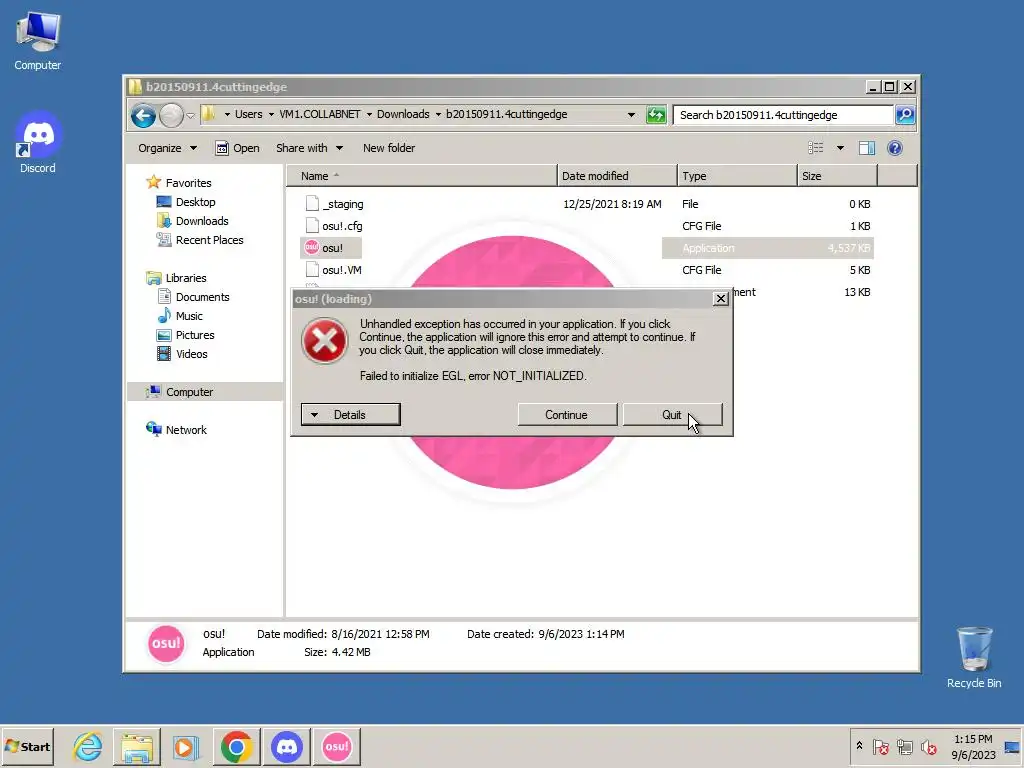Click the network tray icon

click(x=904, y=746)
